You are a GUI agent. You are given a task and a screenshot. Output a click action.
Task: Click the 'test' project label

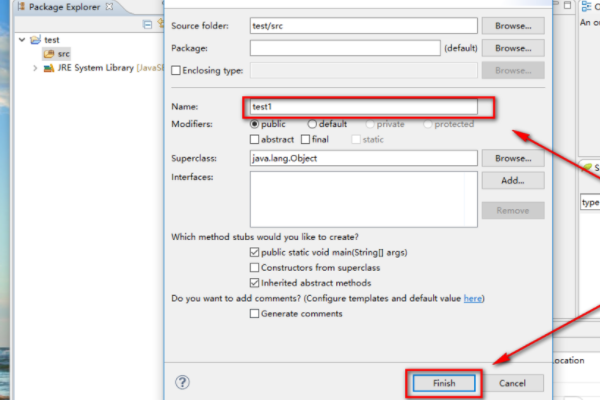pos(52,40)
